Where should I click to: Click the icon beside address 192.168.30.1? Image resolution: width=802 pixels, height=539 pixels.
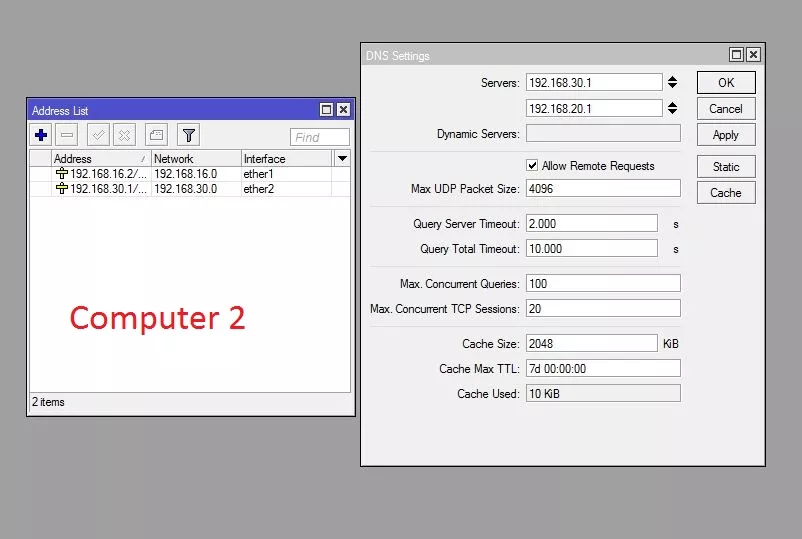(62, 189)
